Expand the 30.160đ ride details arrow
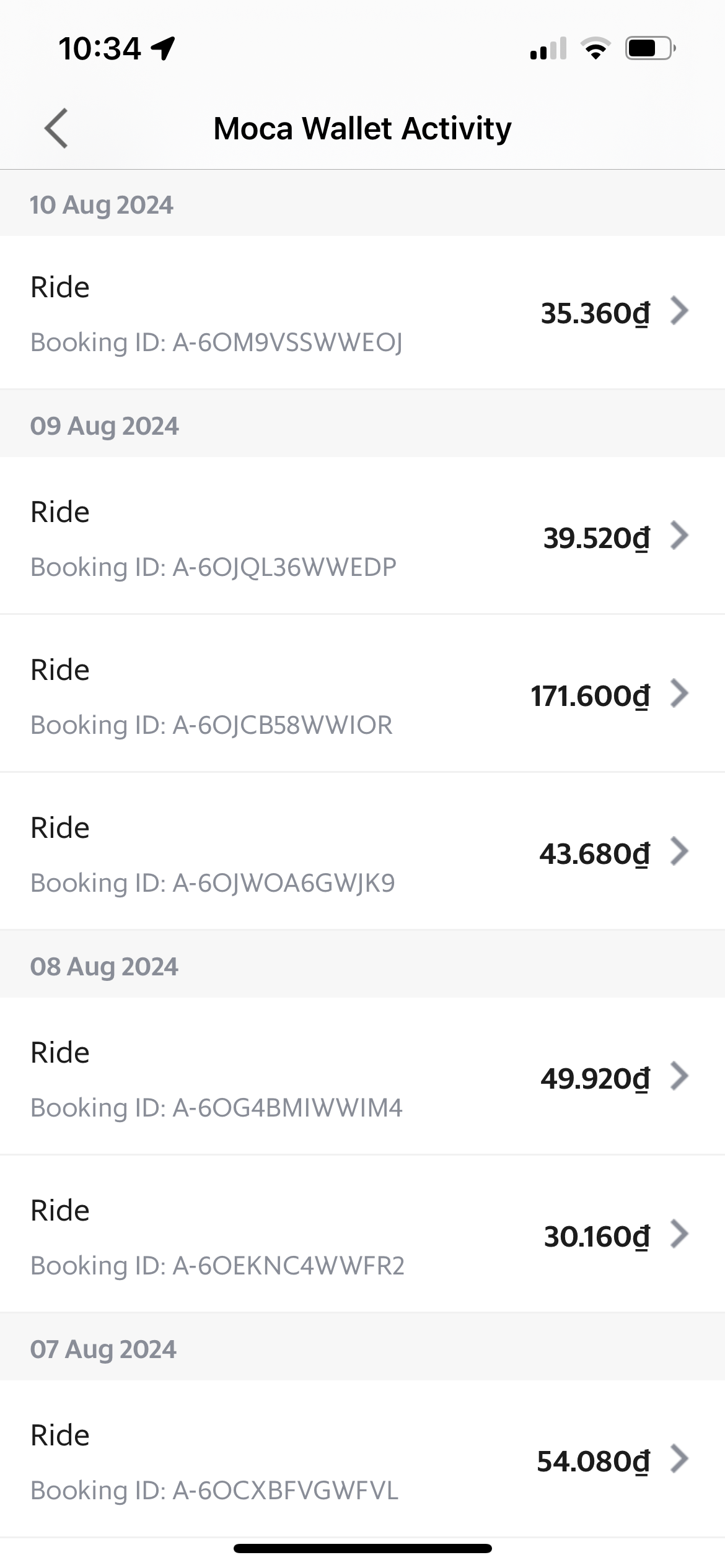 (x=680, y=1234)
